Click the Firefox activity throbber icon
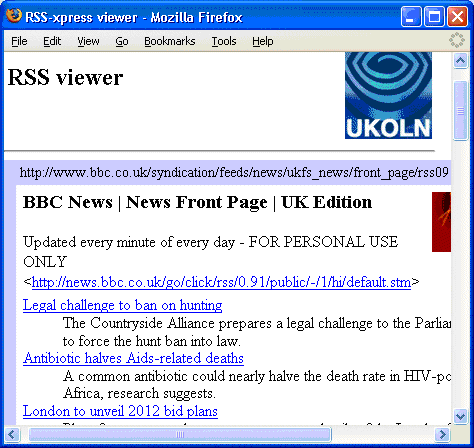The height and width of the screenshot is (448, 474). pos(457,40)
